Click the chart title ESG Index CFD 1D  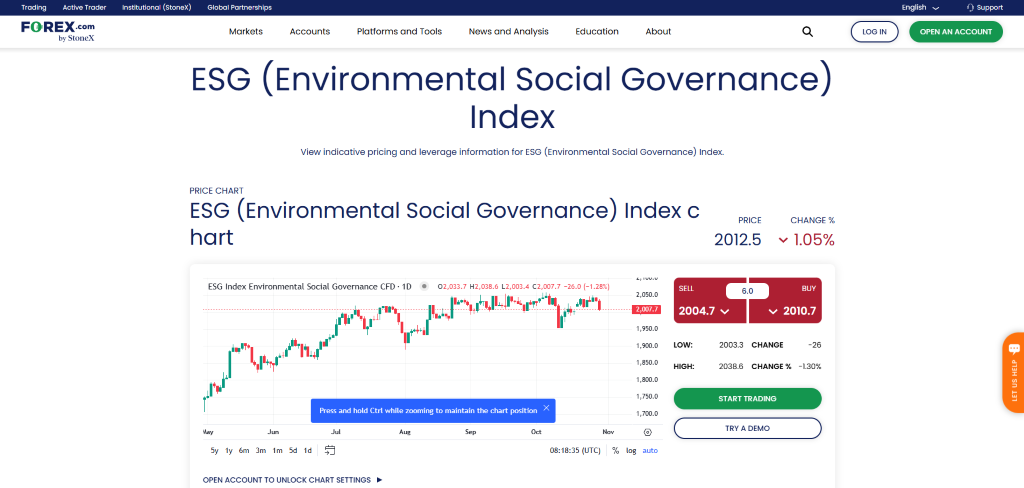tap(310, 286)
